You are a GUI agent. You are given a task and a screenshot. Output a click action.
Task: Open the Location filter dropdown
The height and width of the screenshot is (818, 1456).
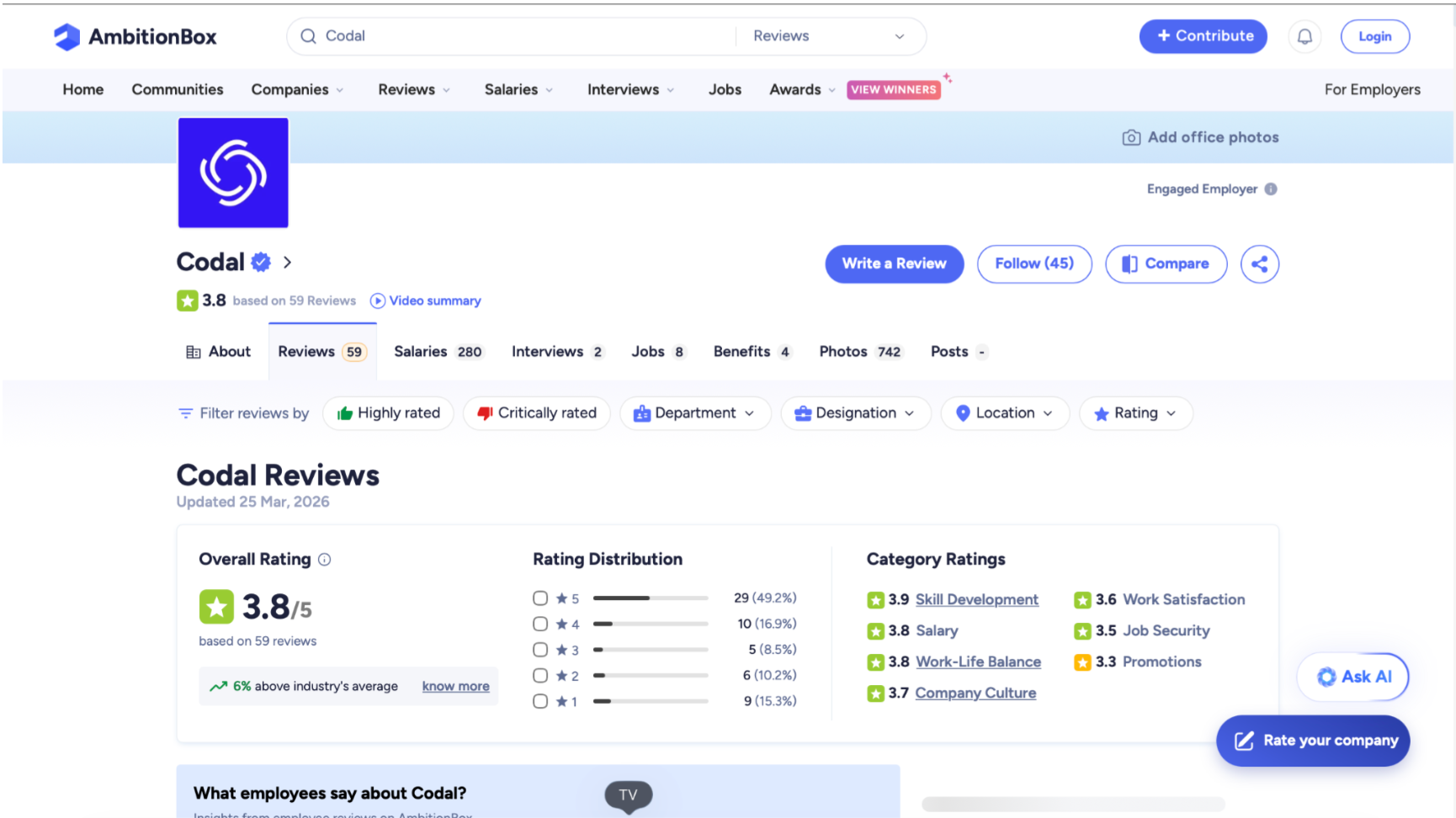(x=1005, y=413)
